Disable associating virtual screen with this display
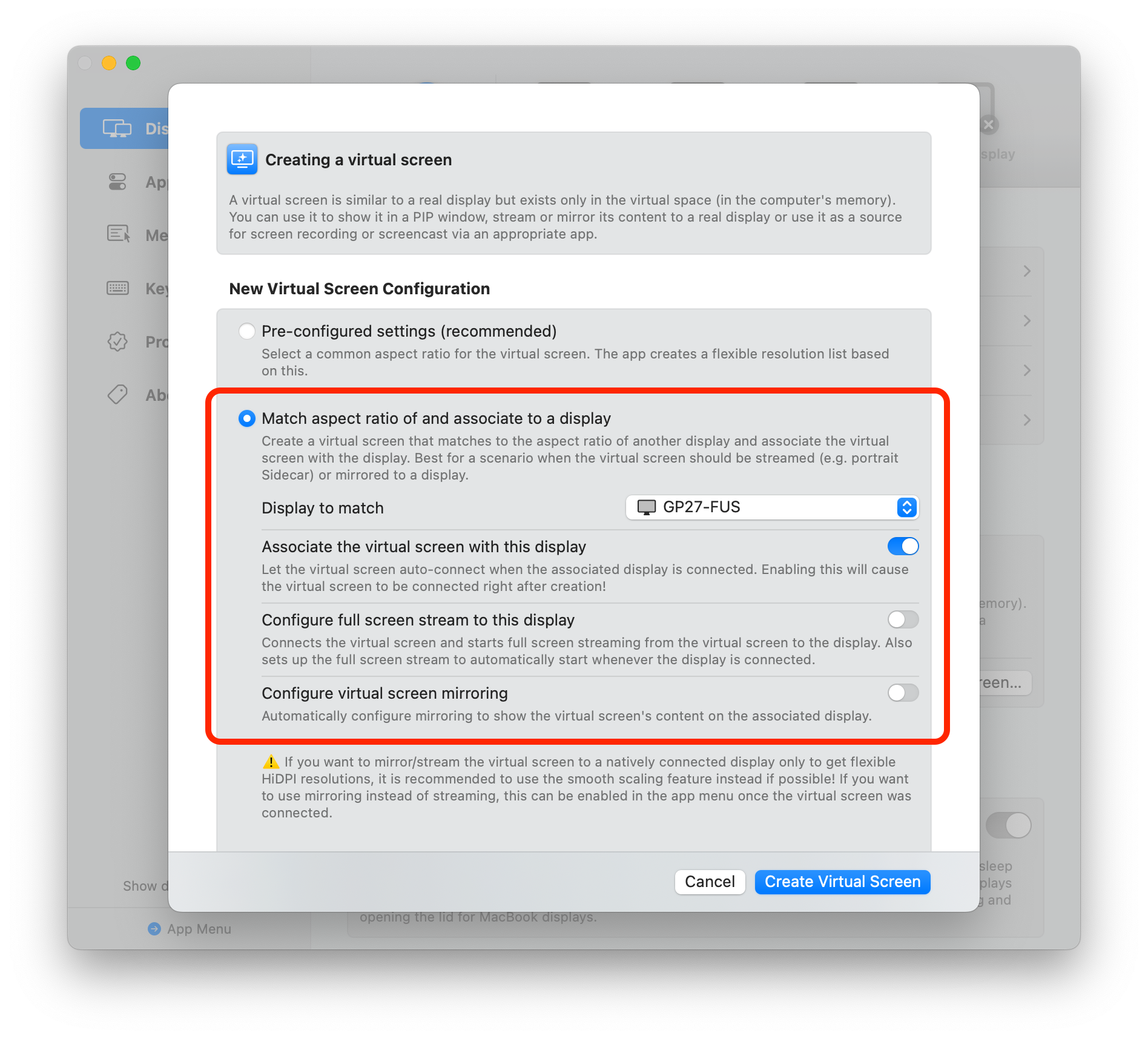Image resolution: width=1148 pixels, height=1039 pixels. [903, 546]
